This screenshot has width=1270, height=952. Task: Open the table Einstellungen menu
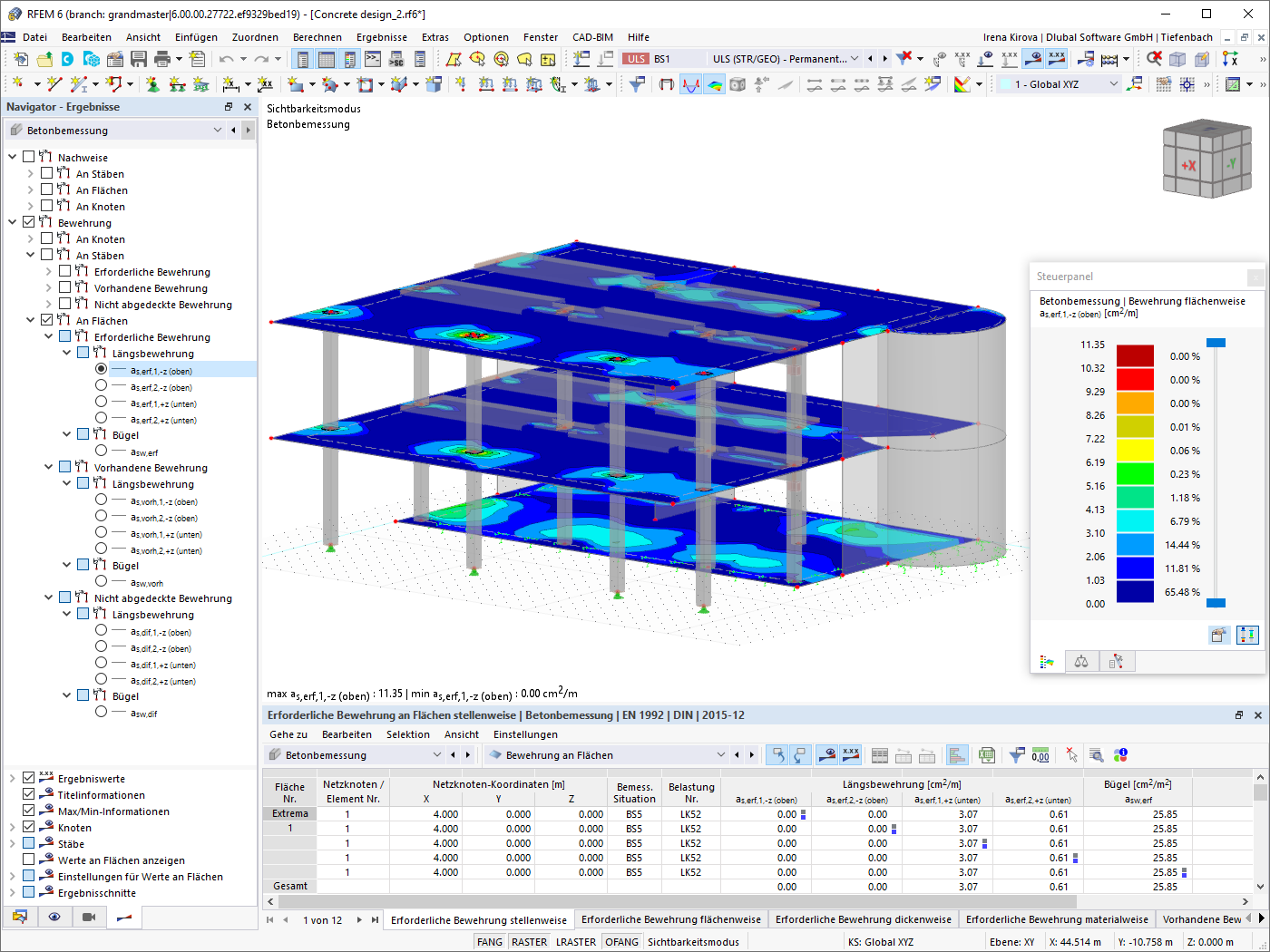(x=525, y=734)
